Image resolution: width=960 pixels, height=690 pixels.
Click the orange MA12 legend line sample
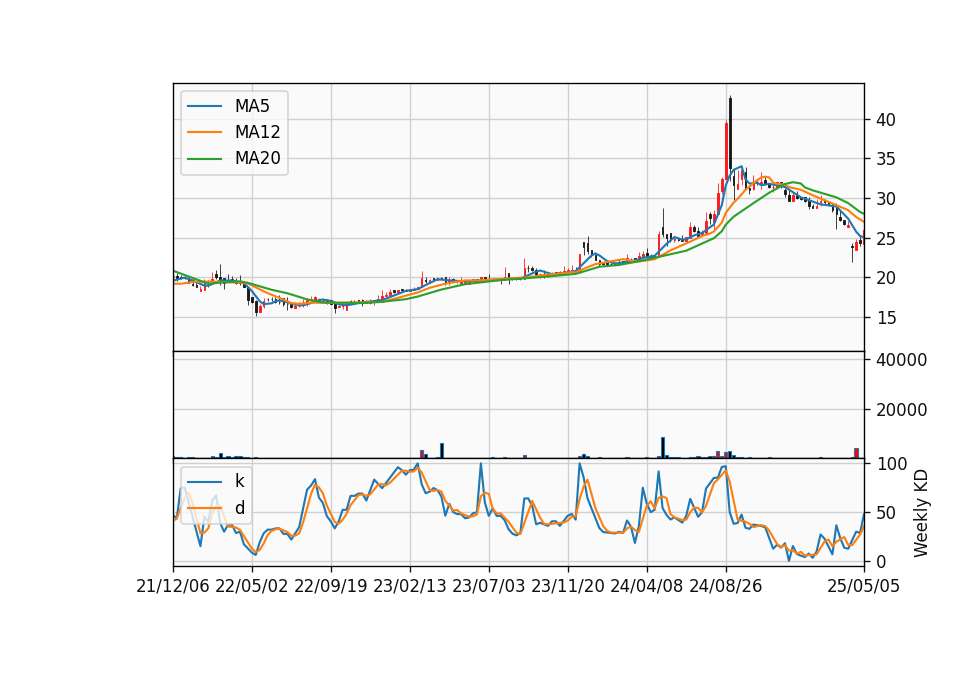click(x=204, y=132)
